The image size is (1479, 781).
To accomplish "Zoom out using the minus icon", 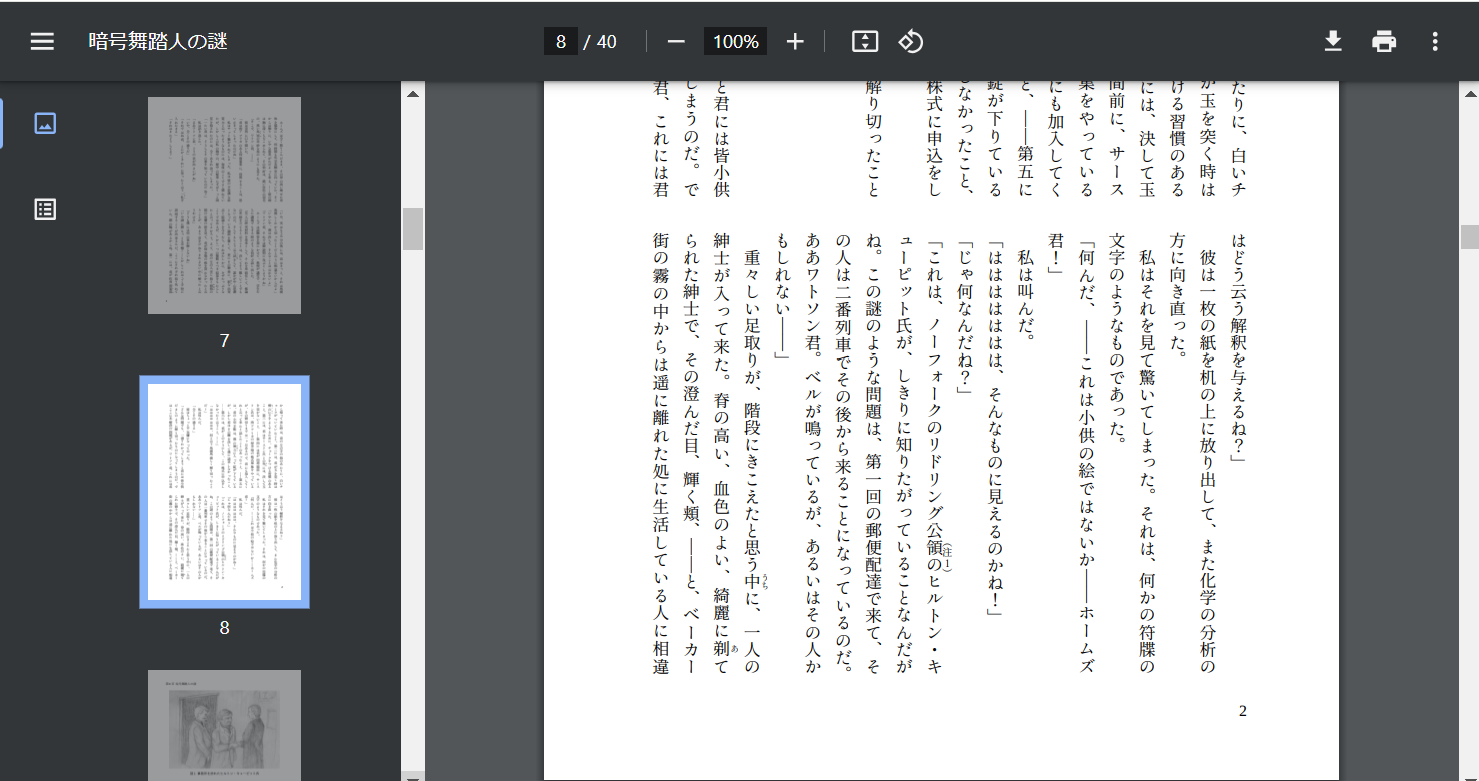I will [x=675, y=41].
